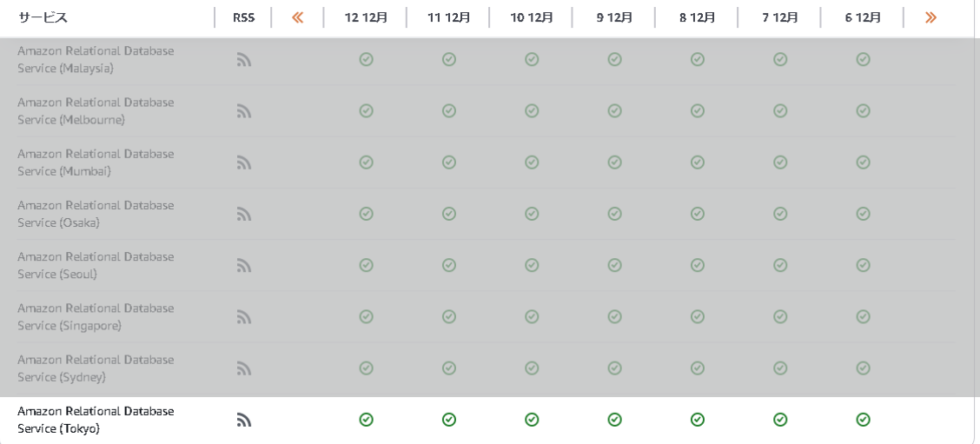This screenshot has width=980, height=444.
Task: Open RSS feed for RDS Tokyo
Action: [244, 420]
